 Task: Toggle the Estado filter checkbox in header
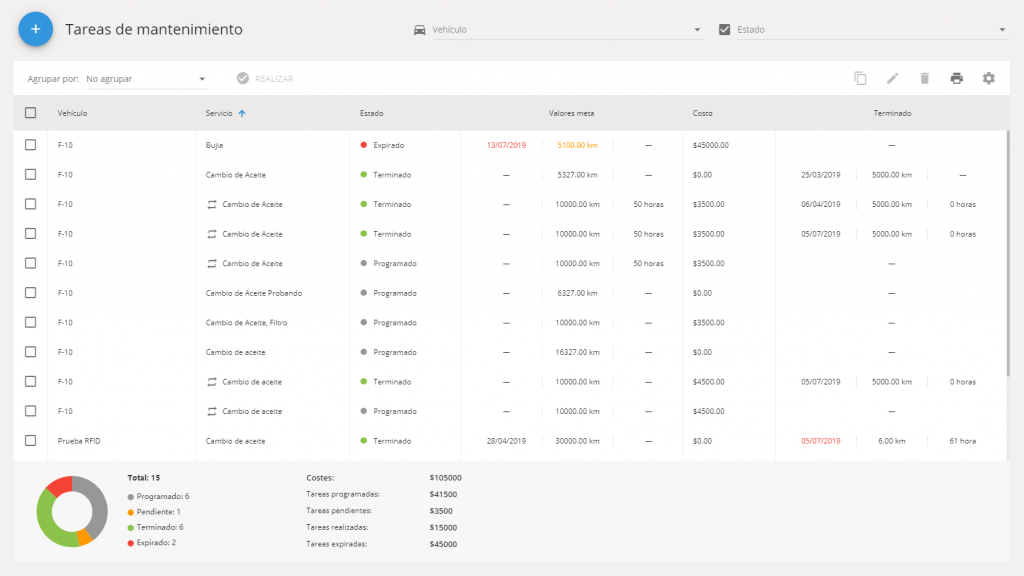point(724,29)
